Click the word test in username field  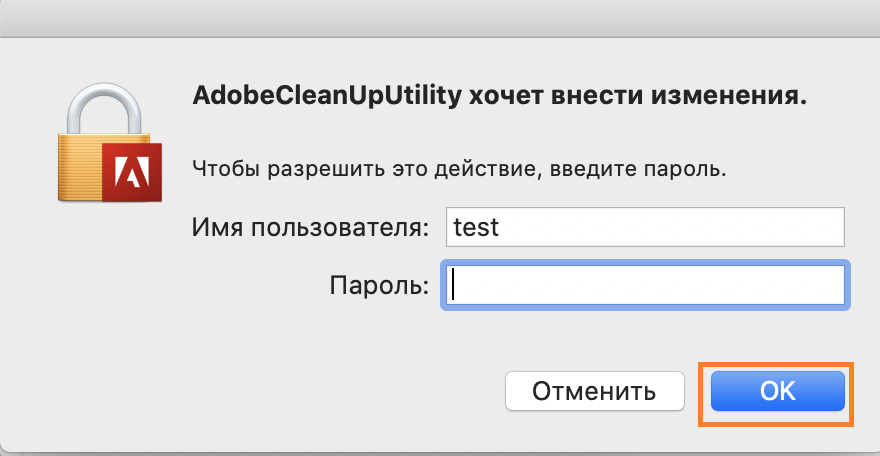476,227
